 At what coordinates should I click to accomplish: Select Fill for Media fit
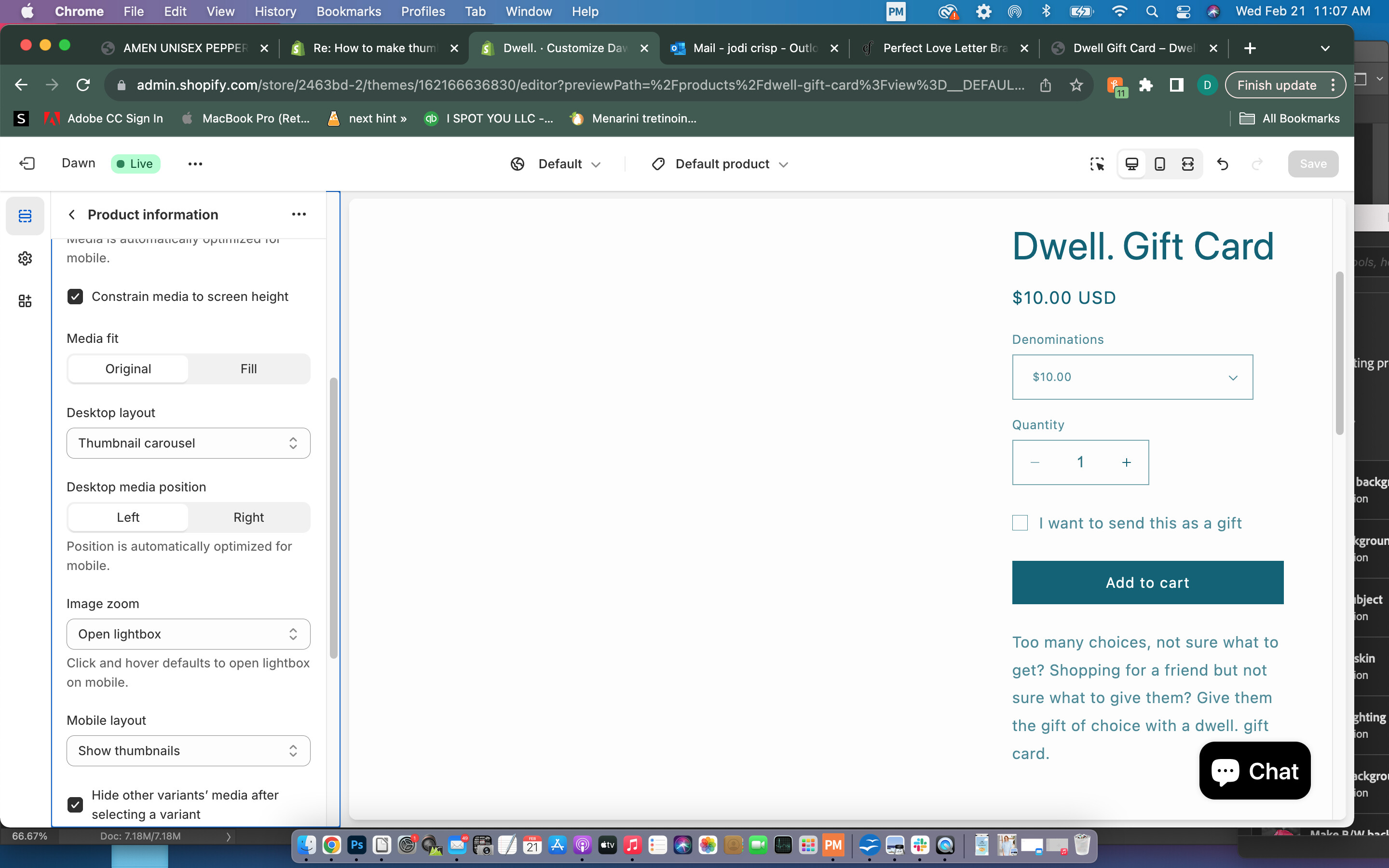click(x=248, y=368)
